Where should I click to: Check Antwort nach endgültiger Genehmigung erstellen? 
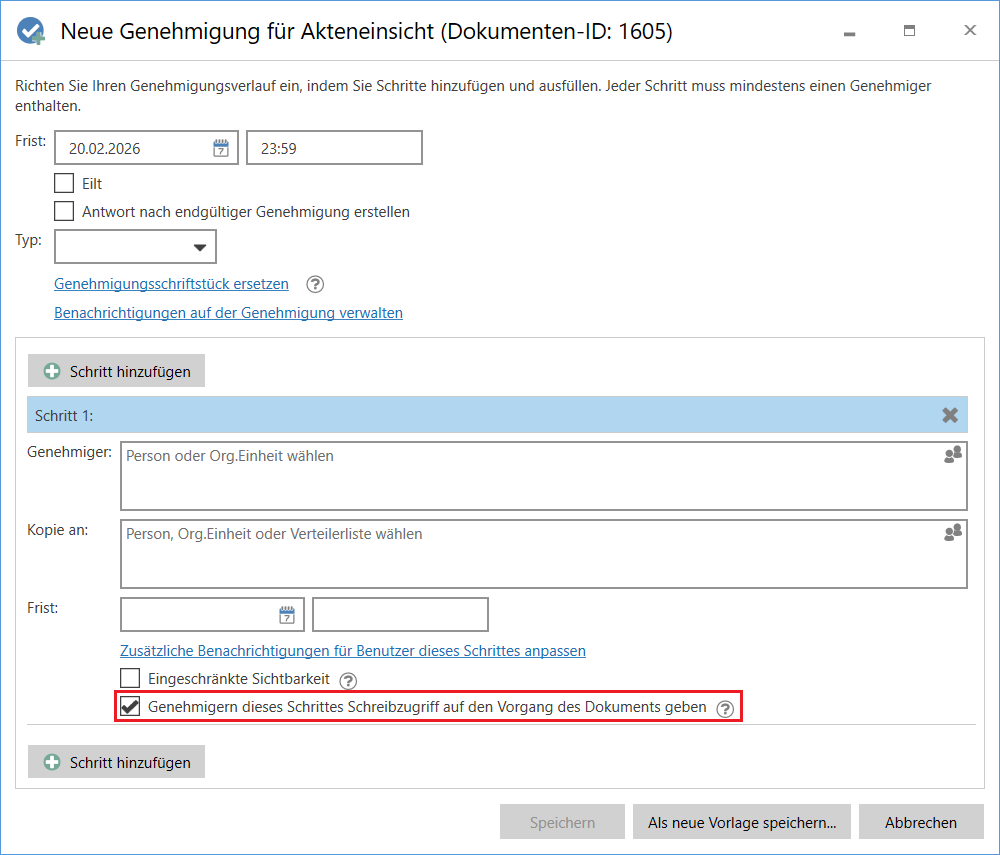point(64,211)
